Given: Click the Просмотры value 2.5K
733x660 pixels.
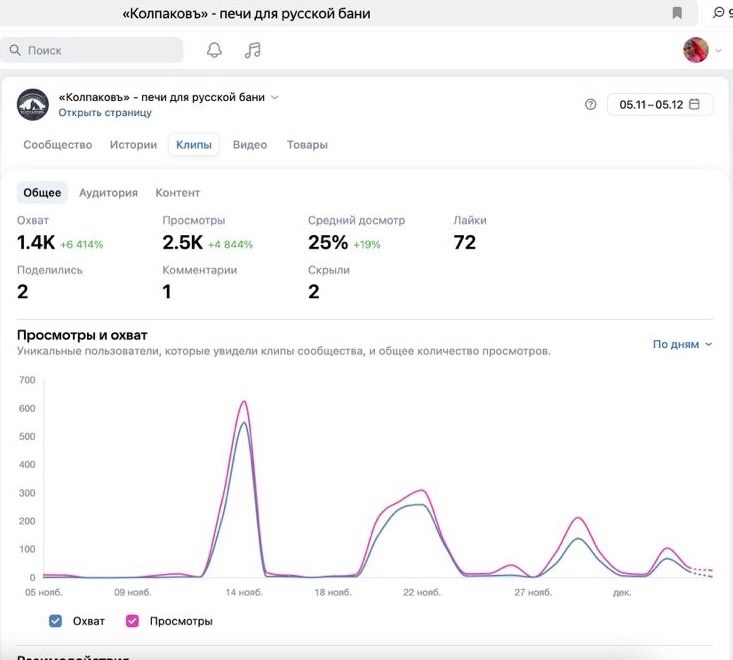Looking at the screenshot, I should pos(182,243).
